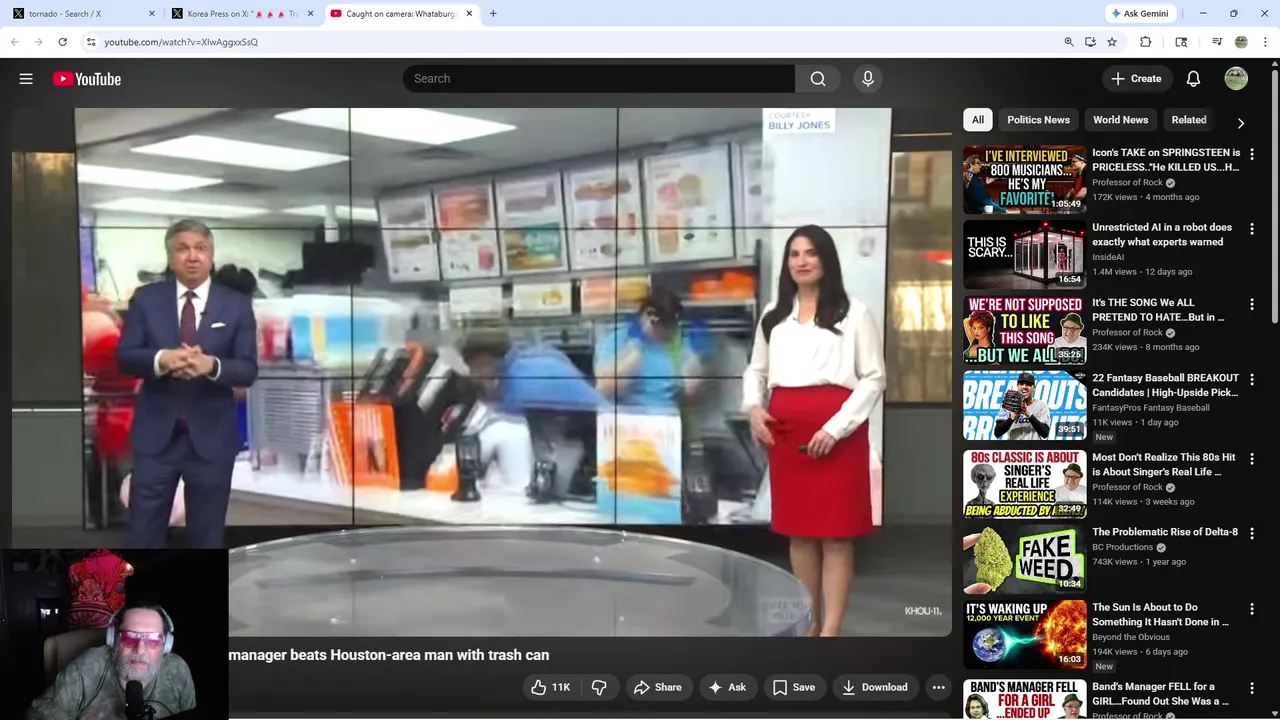Viewport: 1280px width, 720px height.
Task: Open options for Unrestricted AI robot video
Action: (x=1251, y=229)
